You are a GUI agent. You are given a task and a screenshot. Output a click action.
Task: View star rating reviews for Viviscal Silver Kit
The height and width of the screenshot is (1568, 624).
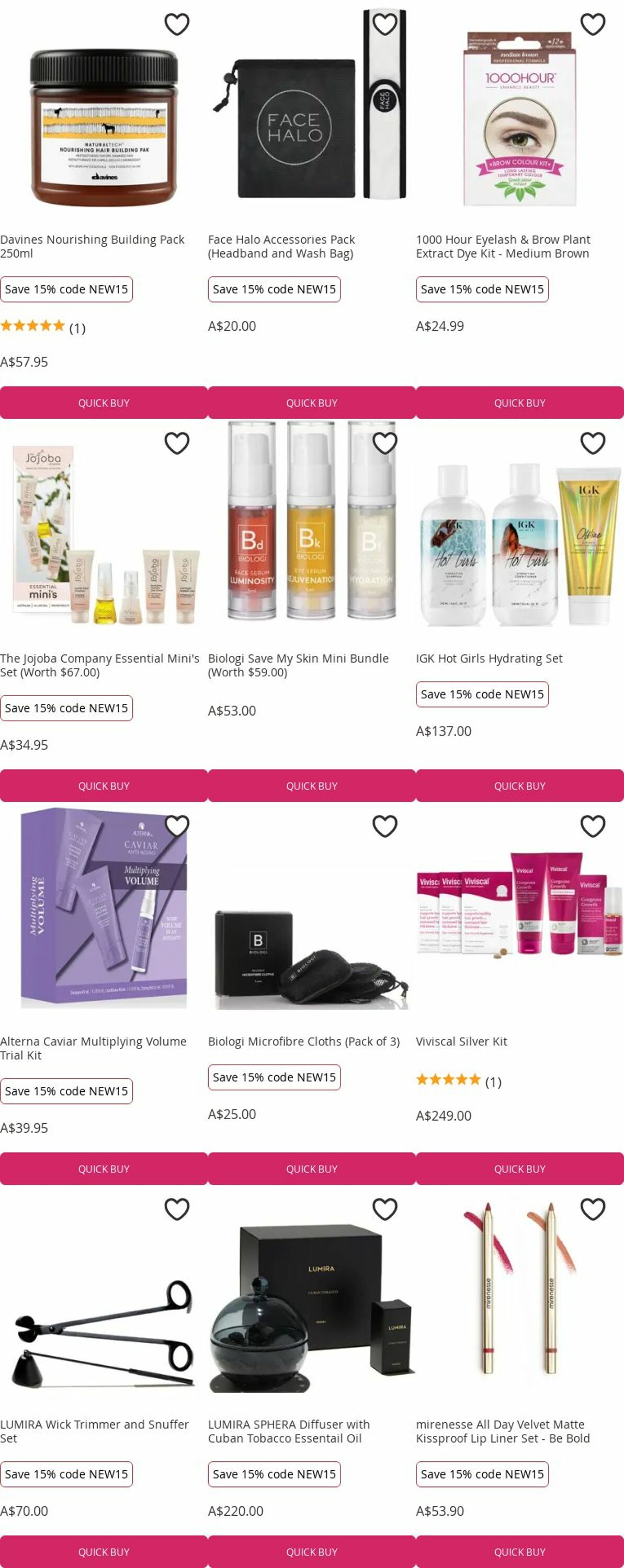click(x=458, y=1081)
